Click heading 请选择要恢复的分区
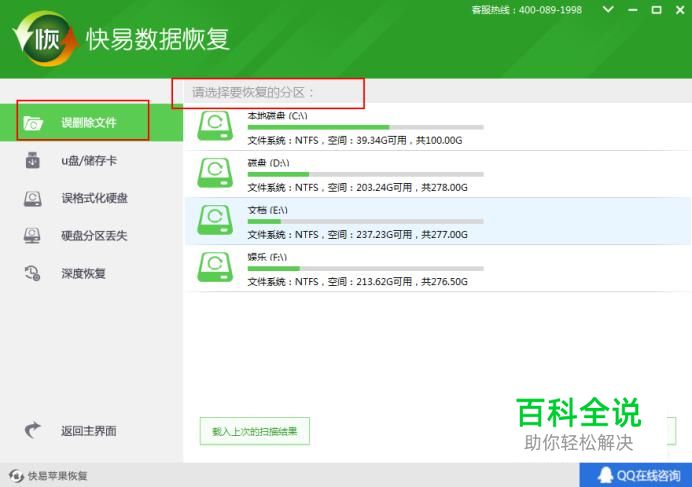The width and height of the screenshot is (692, 487). coord(252,92)
